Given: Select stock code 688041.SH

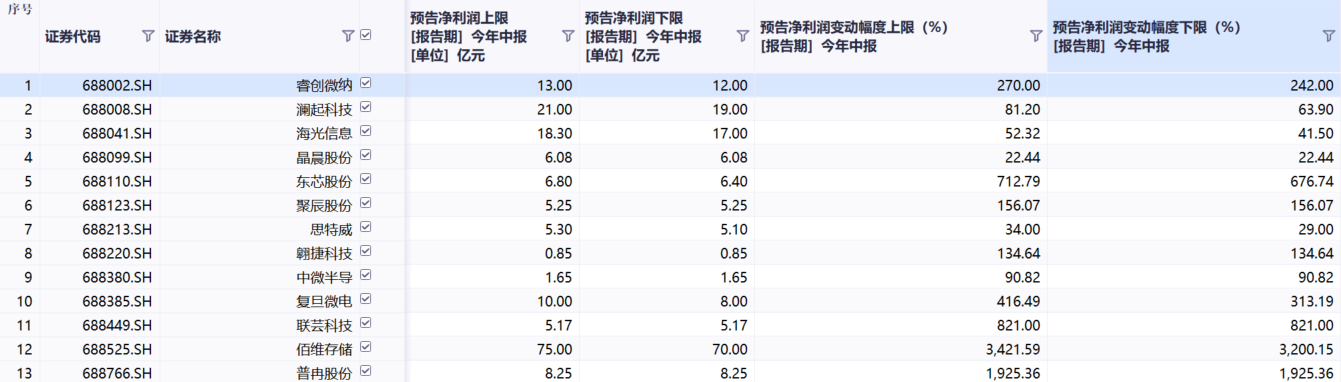Looking at the screenshot, I should click(116, 134).
